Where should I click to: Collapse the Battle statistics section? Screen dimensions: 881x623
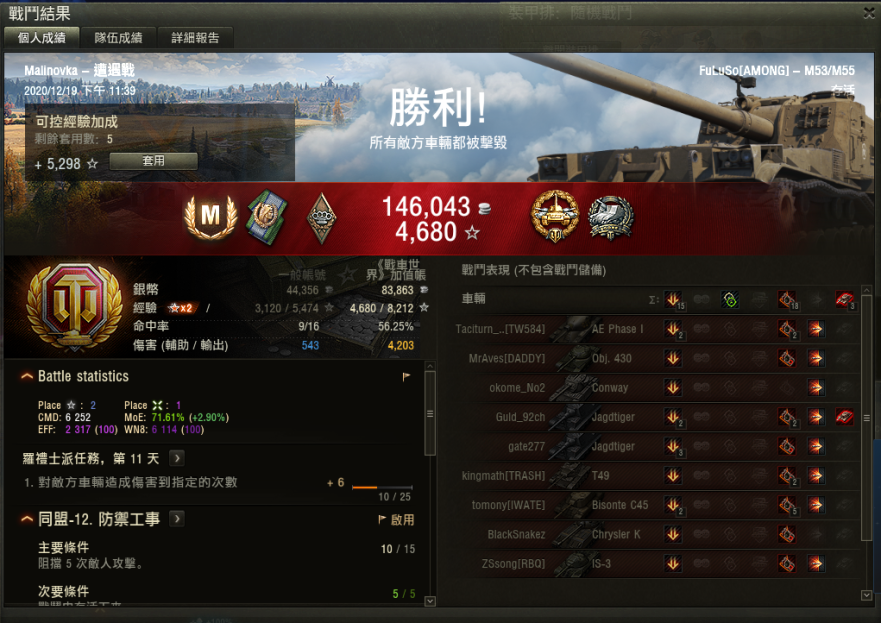[x=26, y=376]
